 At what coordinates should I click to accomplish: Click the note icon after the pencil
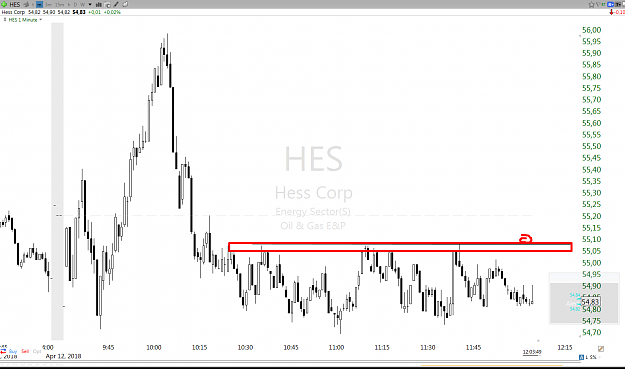click(125, 4)
